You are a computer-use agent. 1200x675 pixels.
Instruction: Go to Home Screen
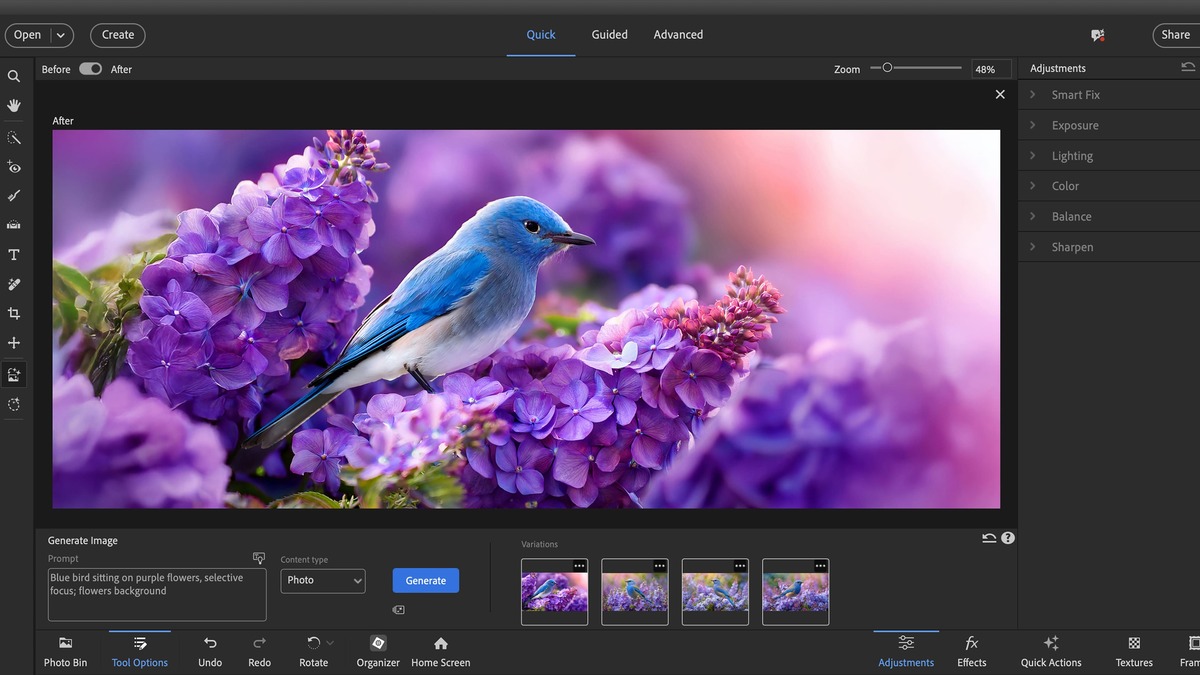coord(440,651)
